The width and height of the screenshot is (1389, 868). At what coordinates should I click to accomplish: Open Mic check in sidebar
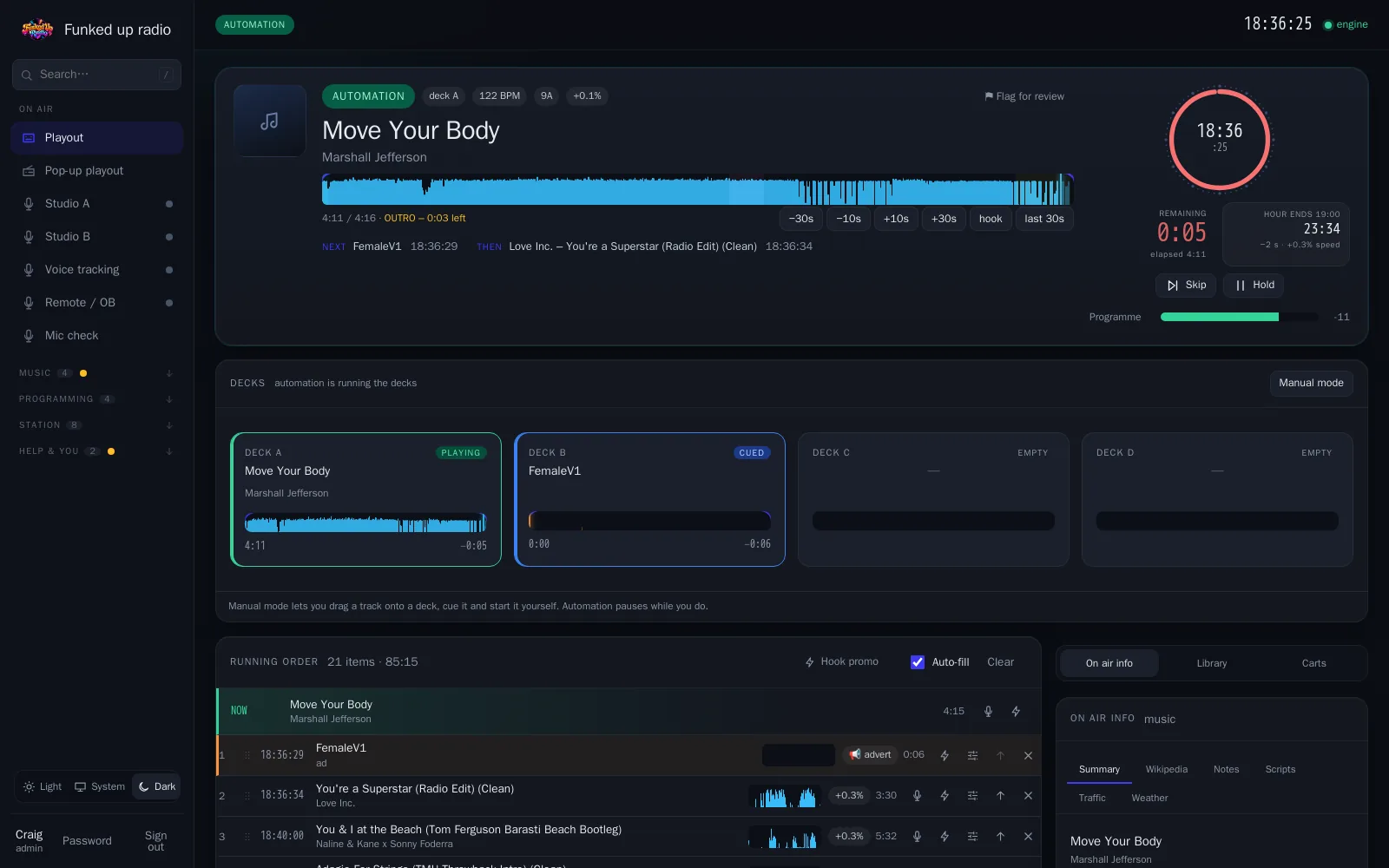click(x=96, y=336)
